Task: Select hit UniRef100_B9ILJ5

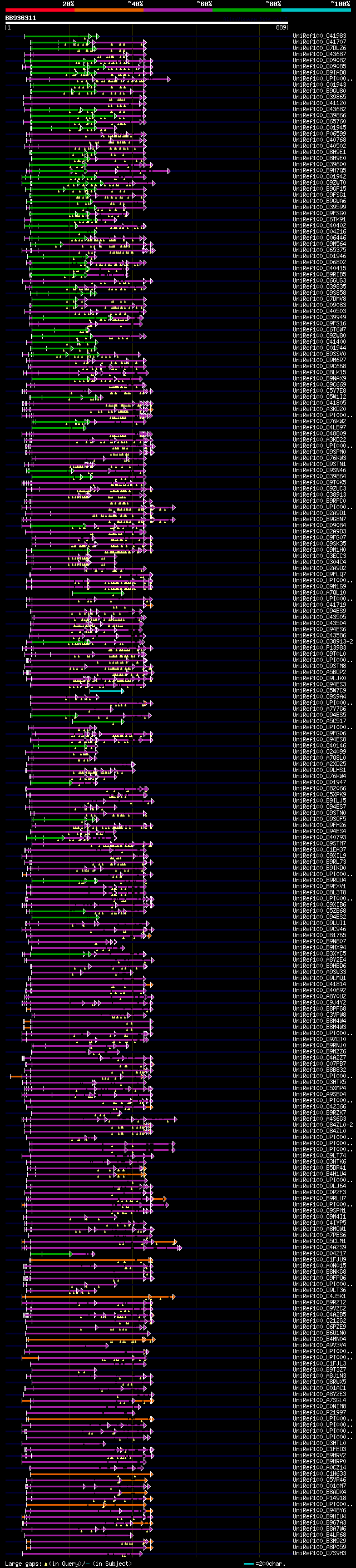Action: 319,801
